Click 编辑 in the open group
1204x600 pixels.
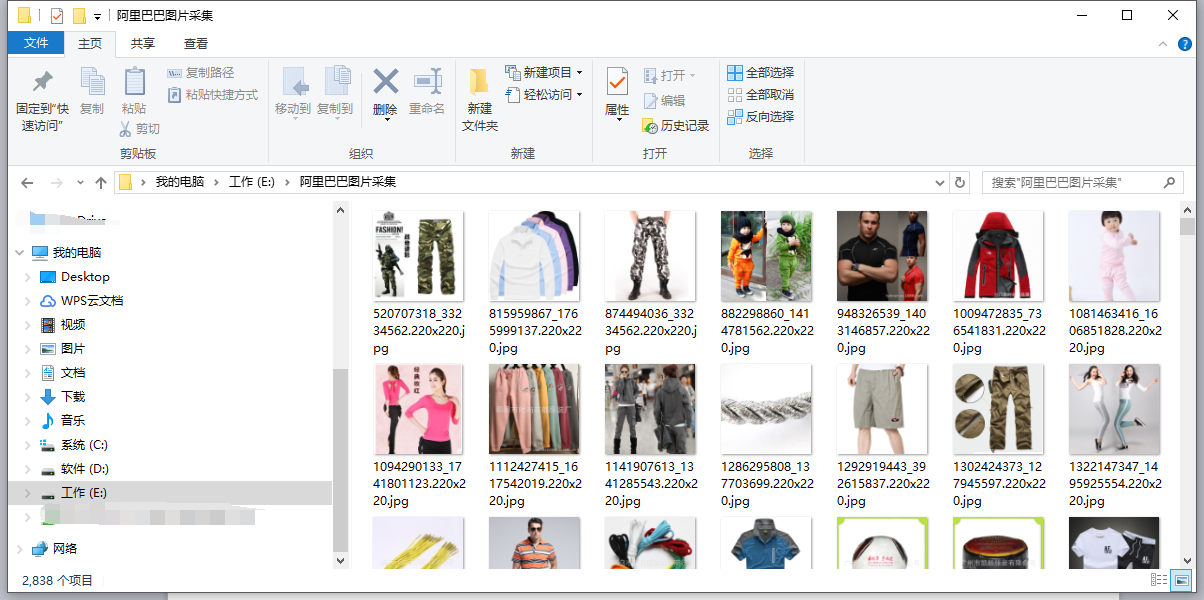click(664, 101)
